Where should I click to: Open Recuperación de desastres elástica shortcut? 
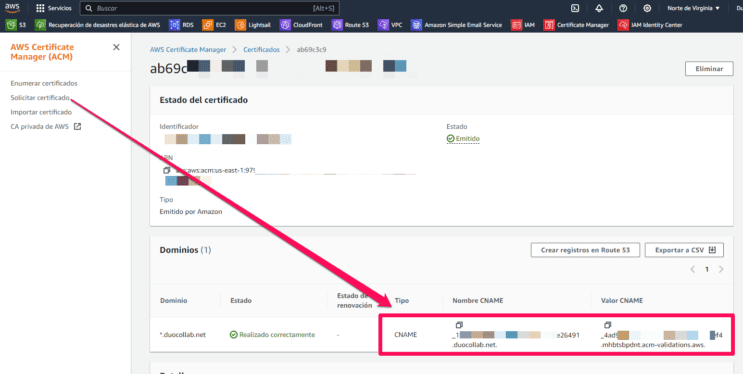[x=98, y=25]
